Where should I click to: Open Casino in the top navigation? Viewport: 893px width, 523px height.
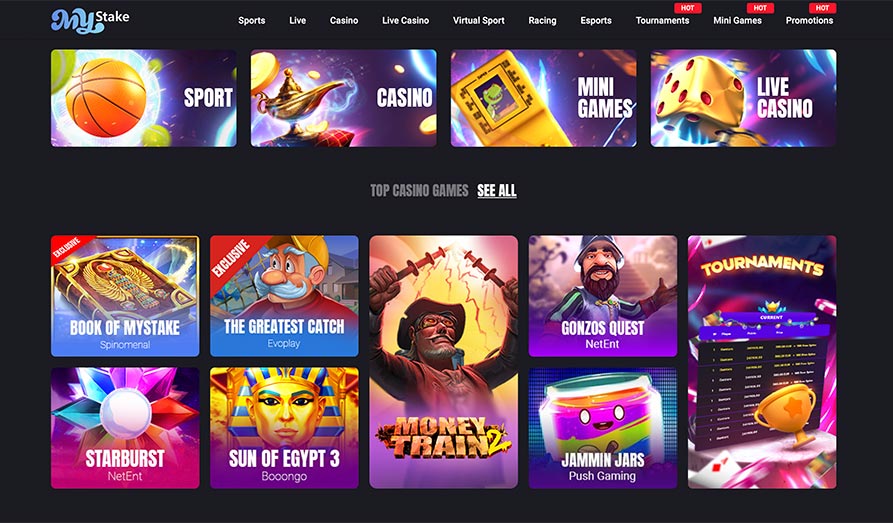click(344, 21)
